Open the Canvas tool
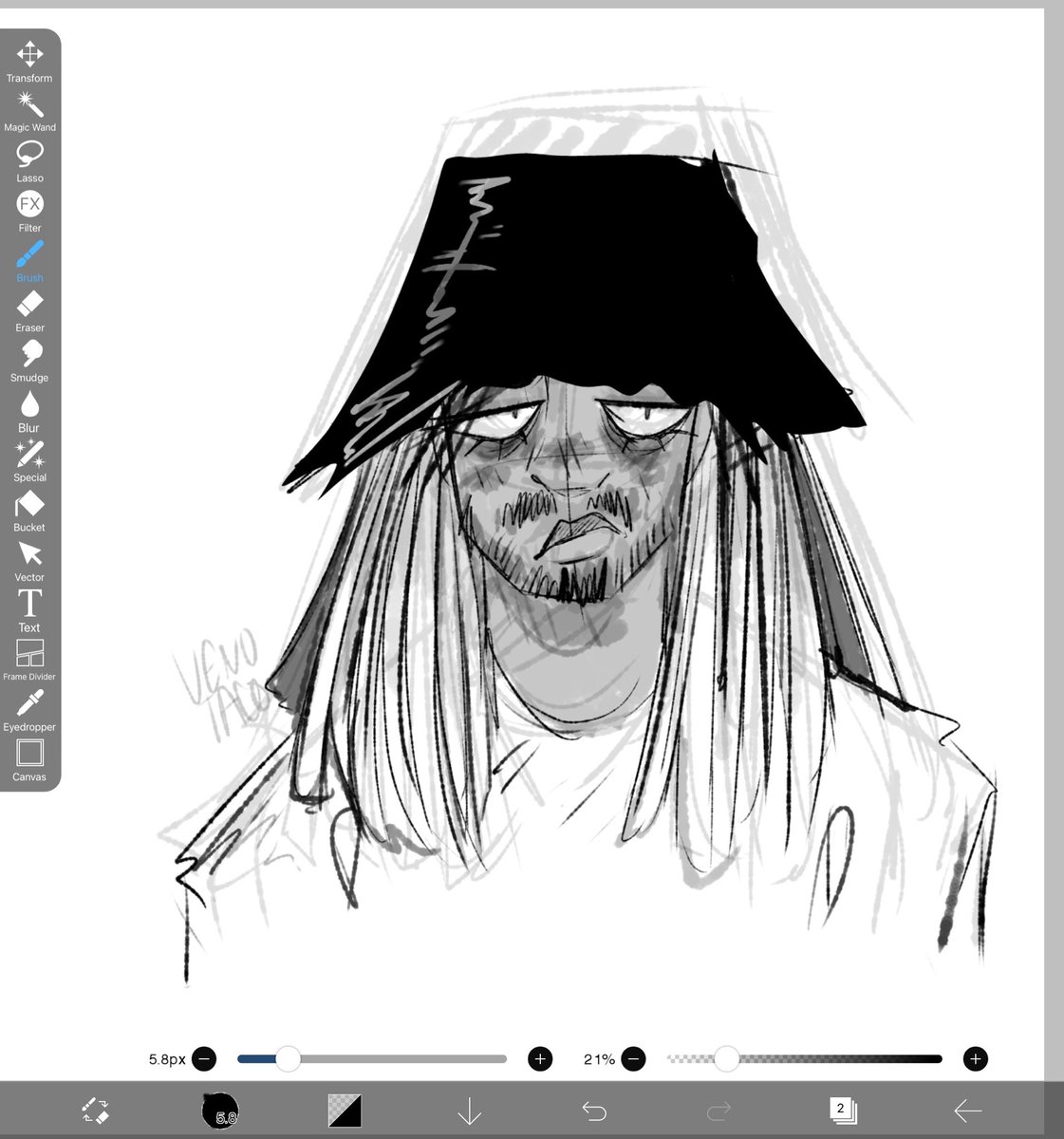The width and height of the screenshot is (1064, 1139). (29, 761)
